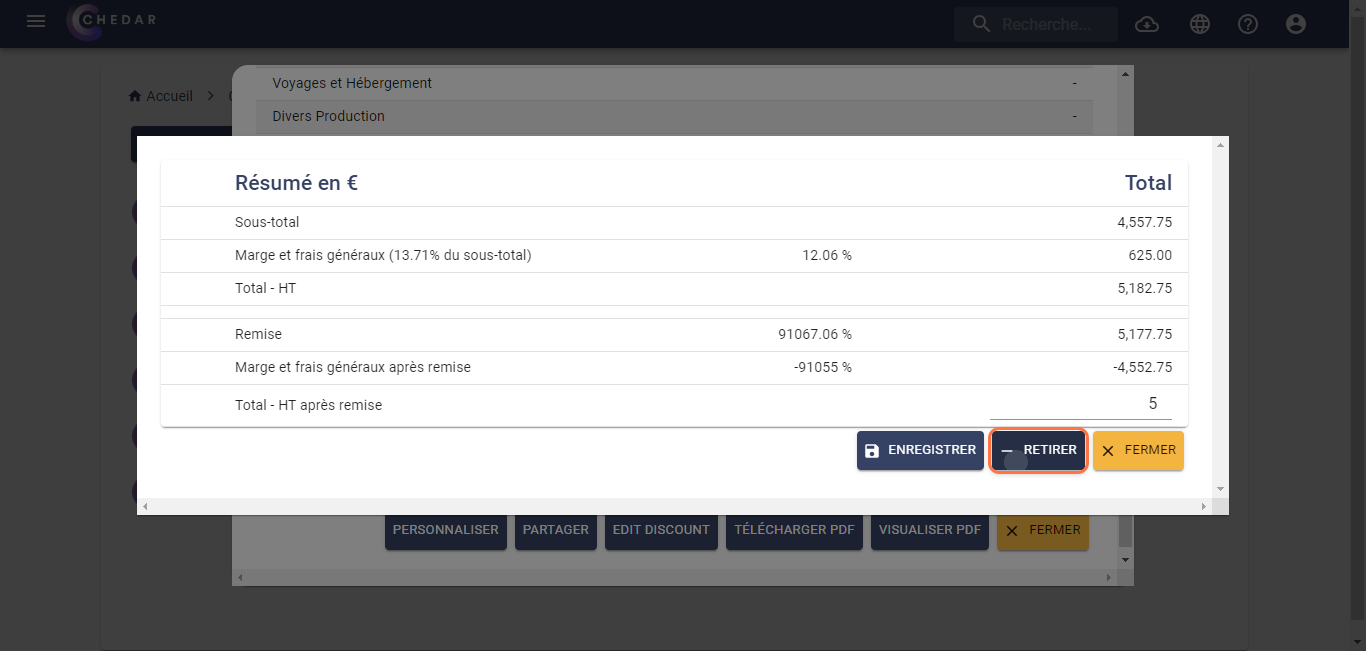The image size is (1366, 651).
Task: Click the 5,182.75 total value
Action: [x=1145, y=288]
